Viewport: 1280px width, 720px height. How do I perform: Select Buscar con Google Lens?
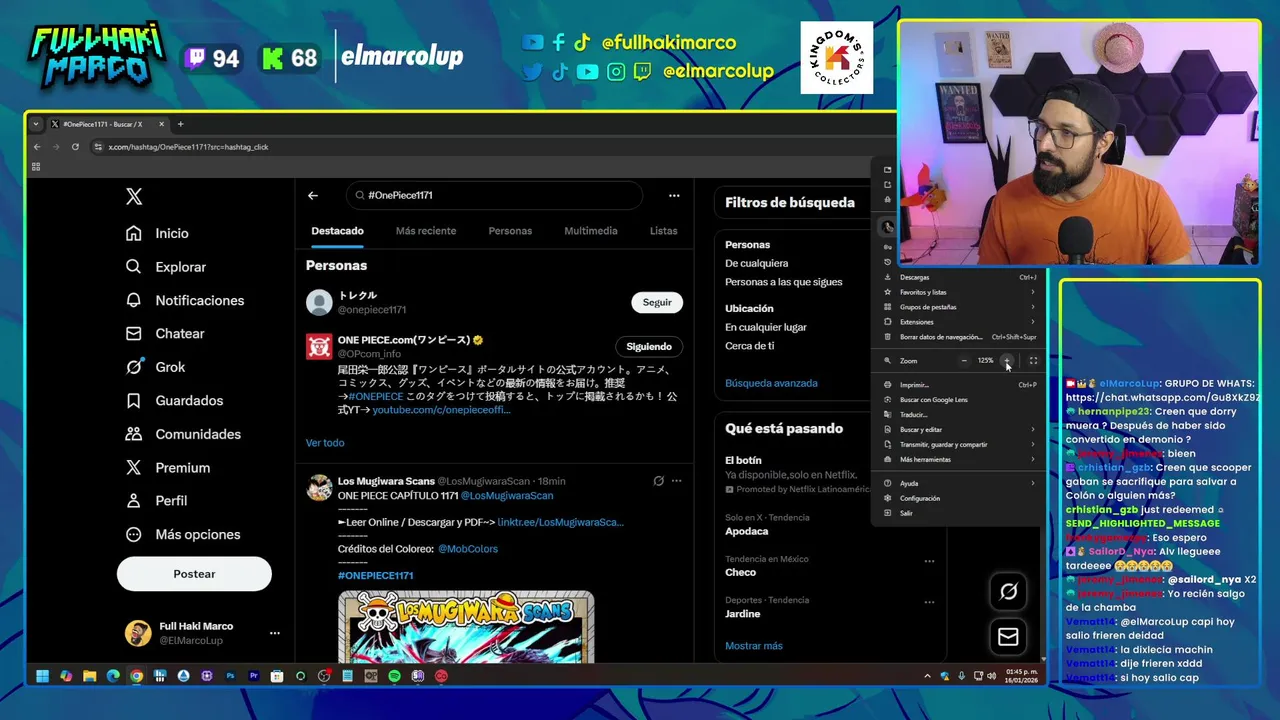[960, 400]
